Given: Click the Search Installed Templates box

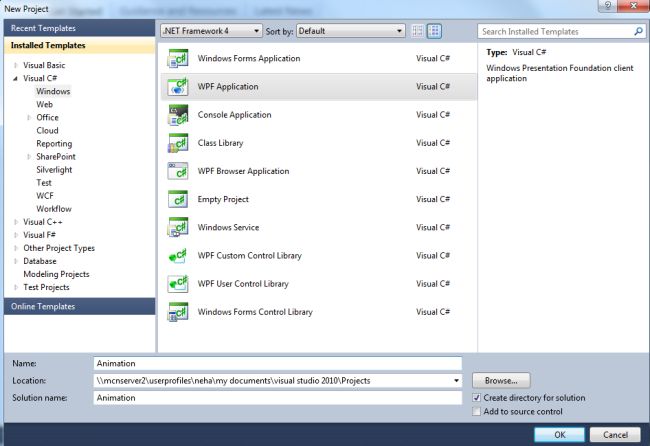Looking at the screenshot, I should pyautogui.click(x=555, y=32).
